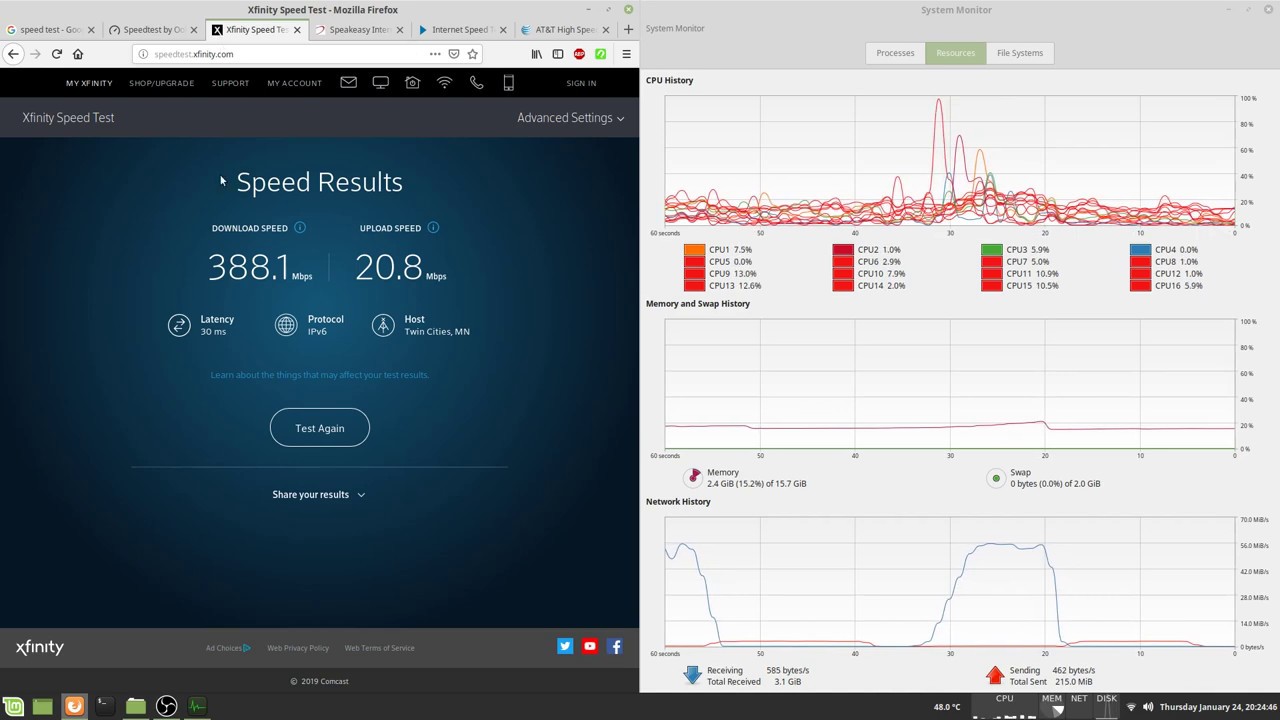Click the xfinity footer logo
The width and height of the screenshot is (1280, 720).
[x=40, y=647]
